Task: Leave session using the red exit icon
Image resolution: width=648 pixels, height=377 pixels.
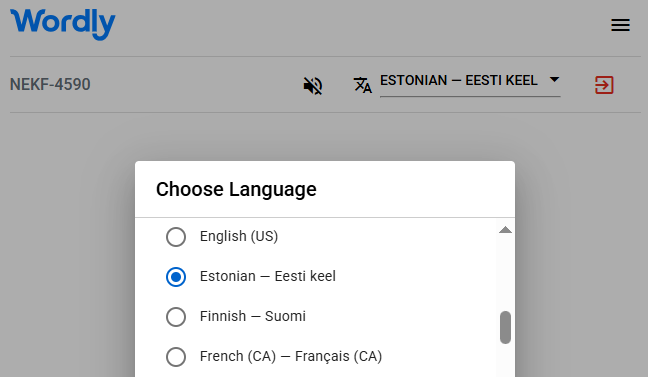Action: pos(604,85)
